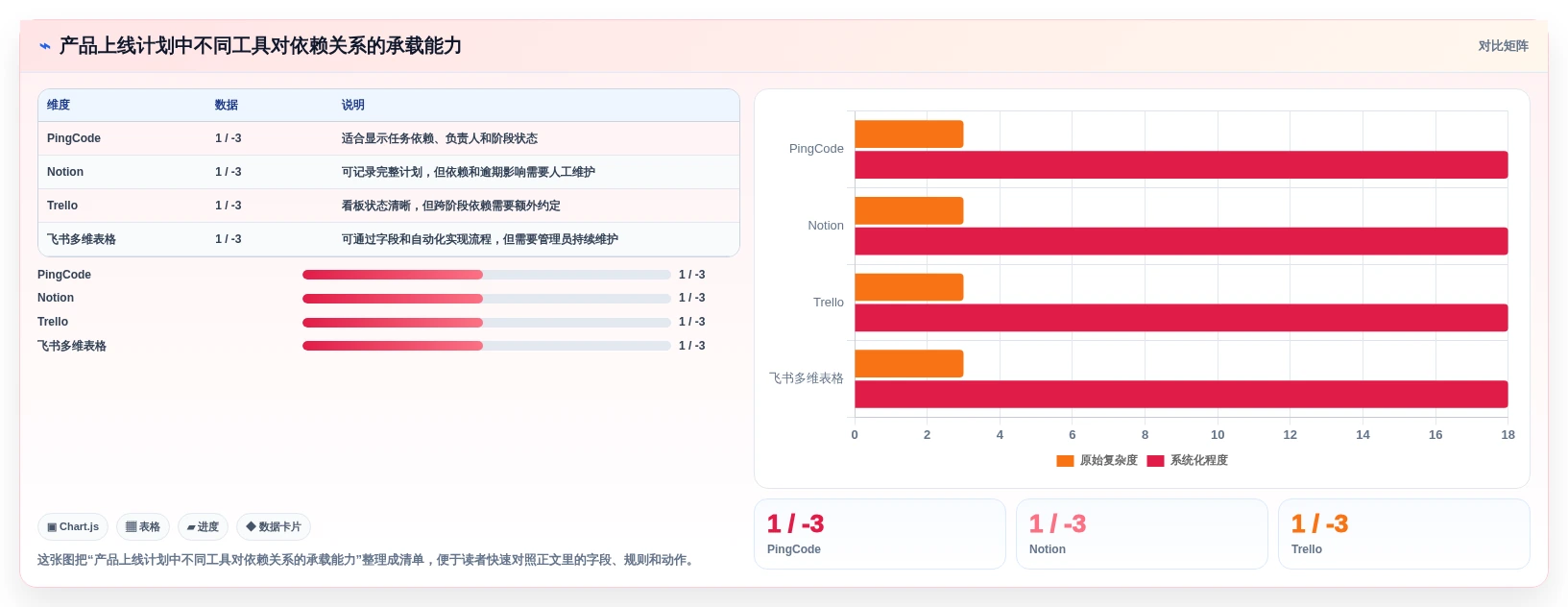Click the PingCode chart axis label
This screenshot has height=607, width=1568.
coord(816,149)
